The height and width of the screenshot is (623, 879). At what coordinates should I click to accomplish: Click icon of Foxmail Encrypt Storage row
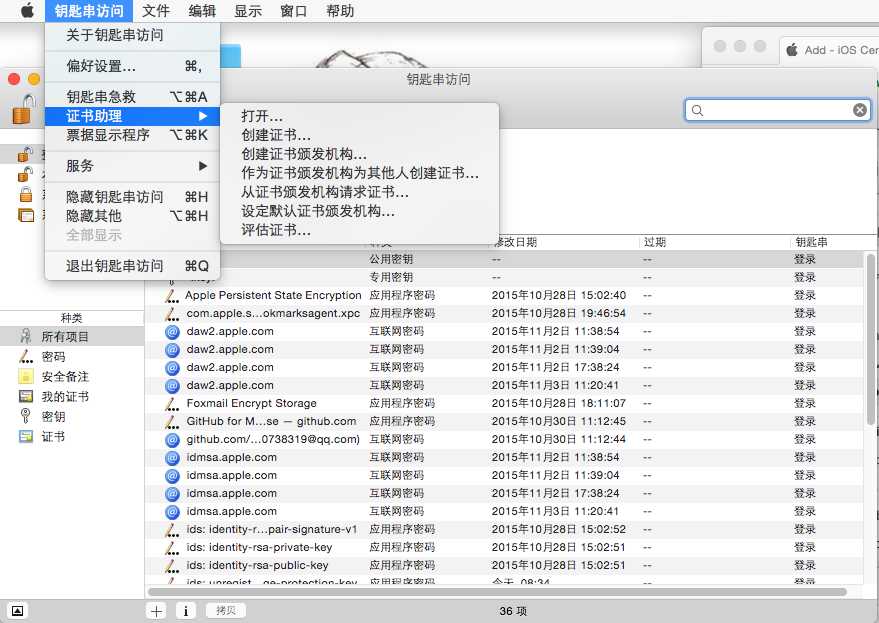click(x=172, y=404)
